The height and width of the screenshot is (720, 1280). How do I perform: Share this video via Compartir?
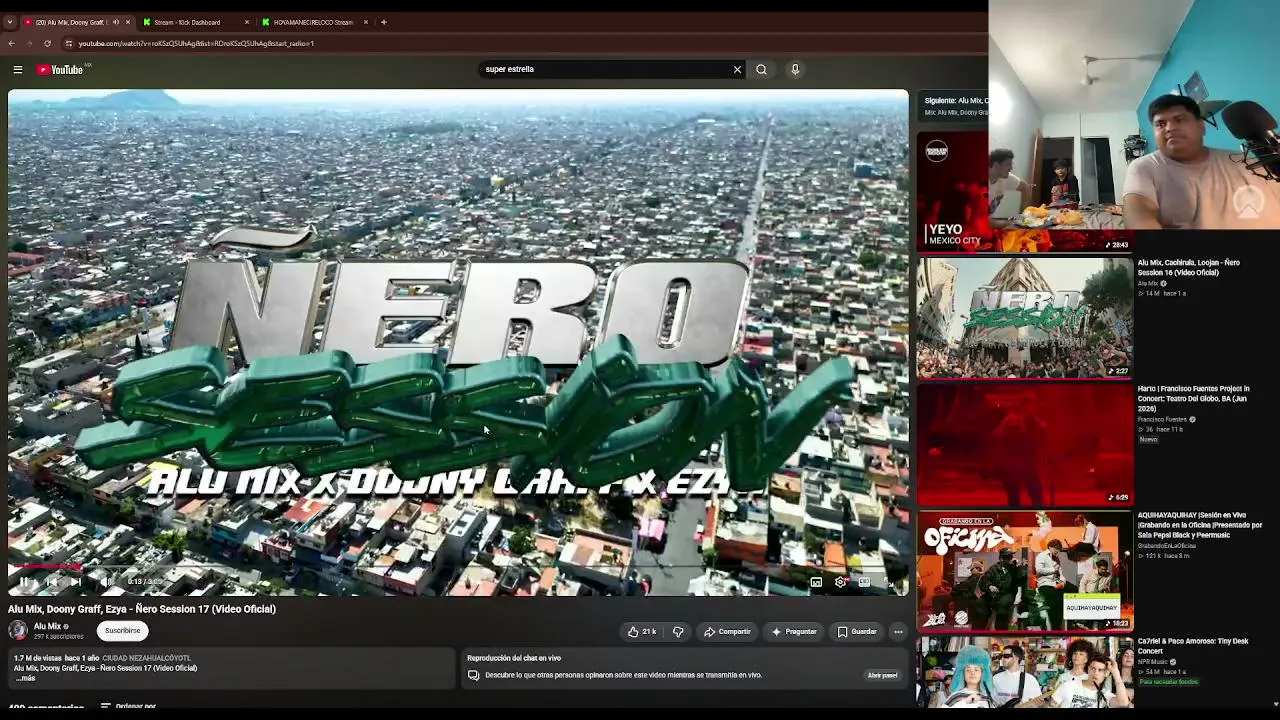coord(727,632)
